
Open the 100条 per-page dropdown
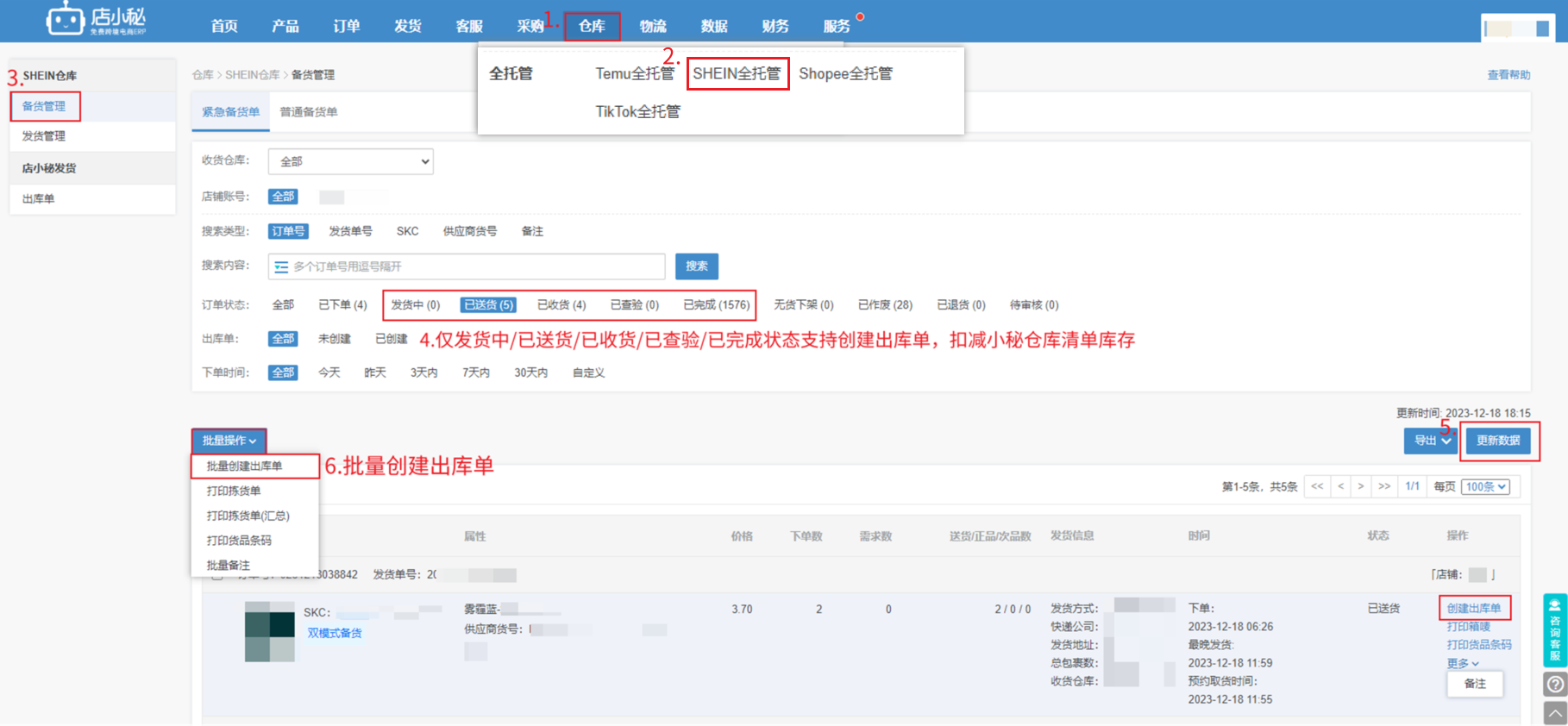tap(1485, 487)
